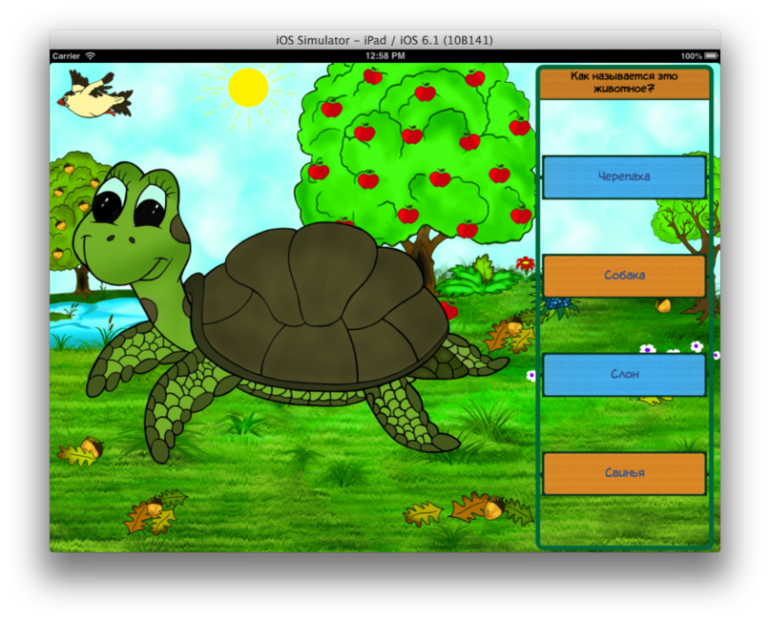Tap the turtle's smiling head
770x621 pixels.
tap(128, 225)
